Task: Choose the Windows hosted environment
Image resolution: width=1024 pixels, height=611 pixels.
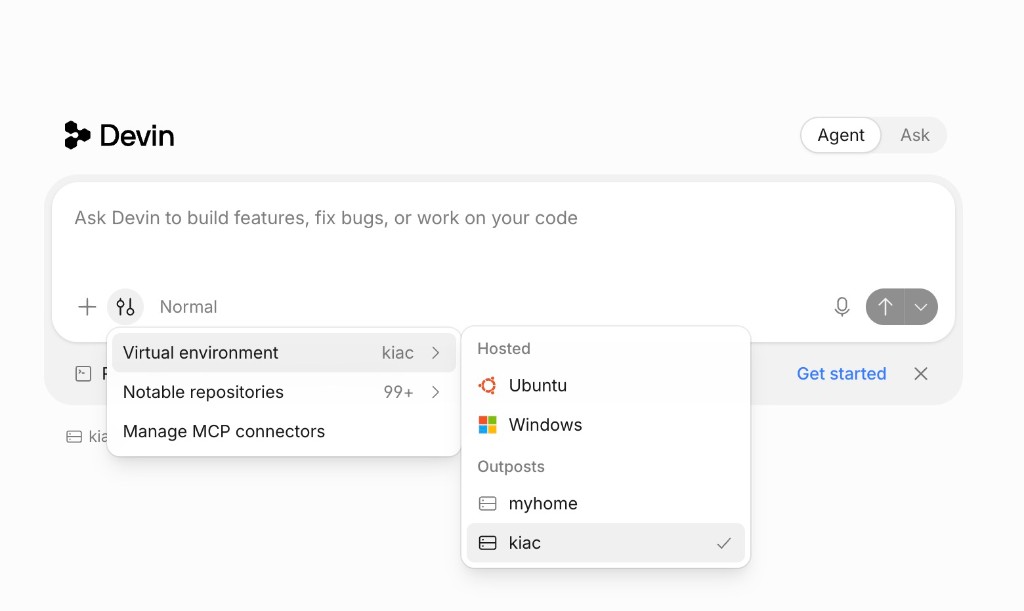Action: tap(605, 424)
